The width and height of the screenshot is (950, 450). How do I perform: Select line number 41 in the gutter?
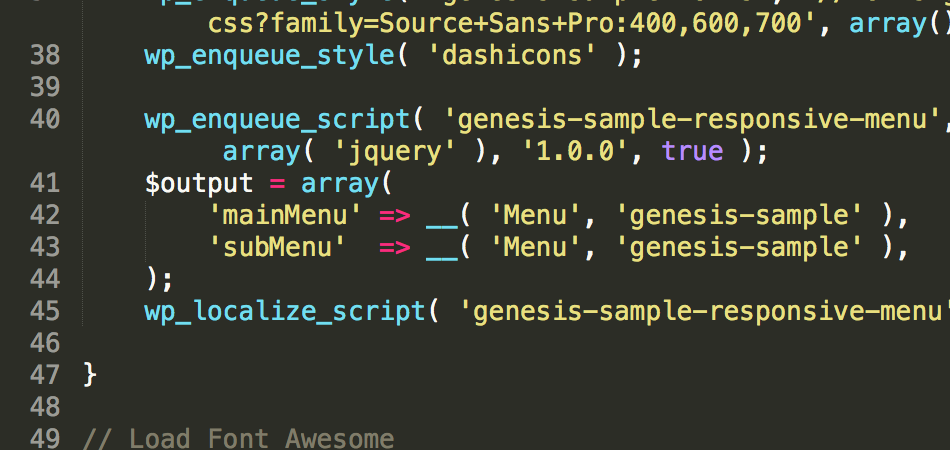45,184
